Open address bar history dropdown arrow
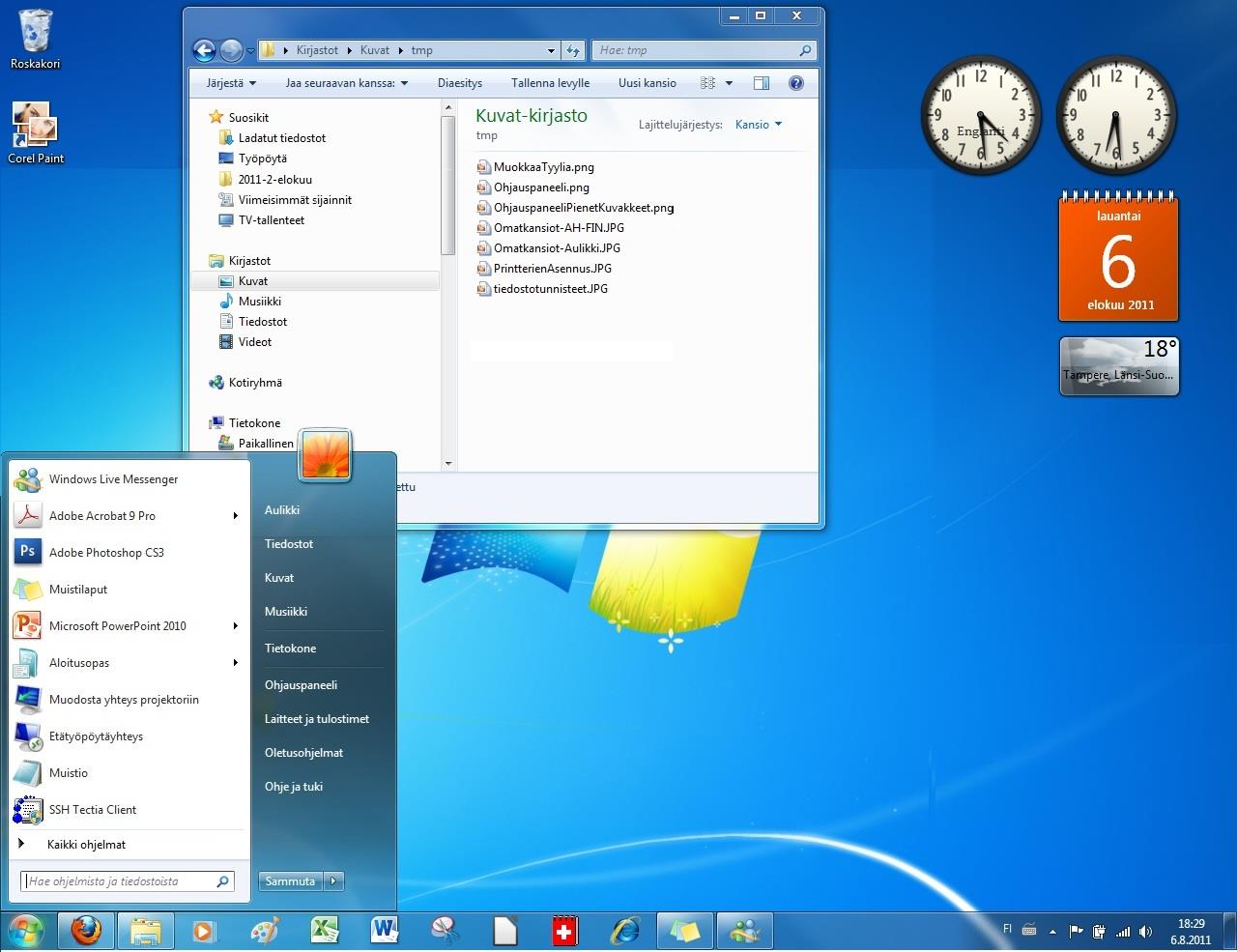The height and width of the screenshot is (952, 1237). [551, 50]
